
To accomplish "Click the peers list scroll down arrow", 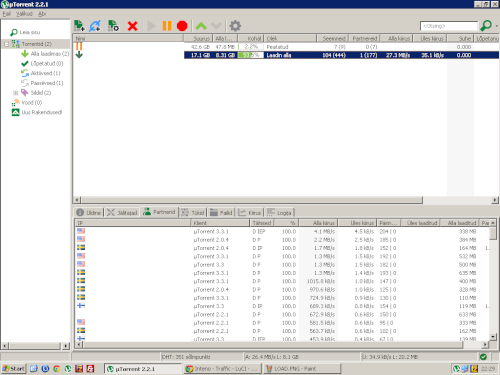I will point(493,337).
